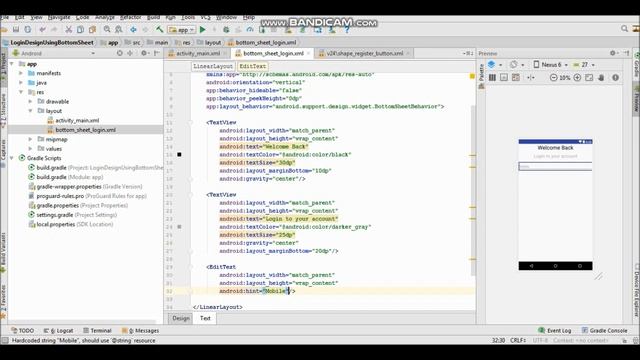Click the Debug app bug icon

point(226,29)
